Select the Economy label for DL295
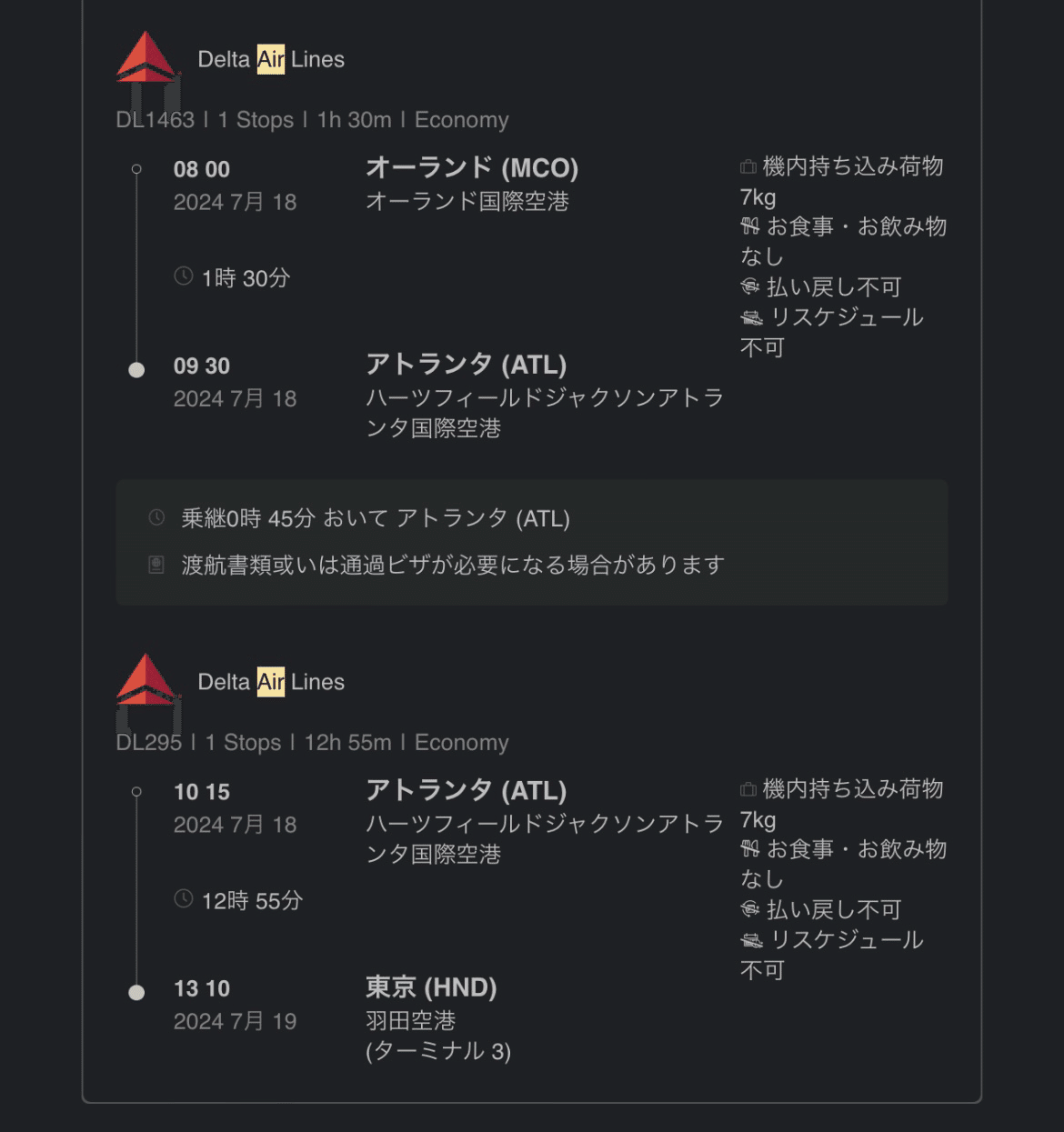This screenshot has width=1064, height=1132. [461, 743]
